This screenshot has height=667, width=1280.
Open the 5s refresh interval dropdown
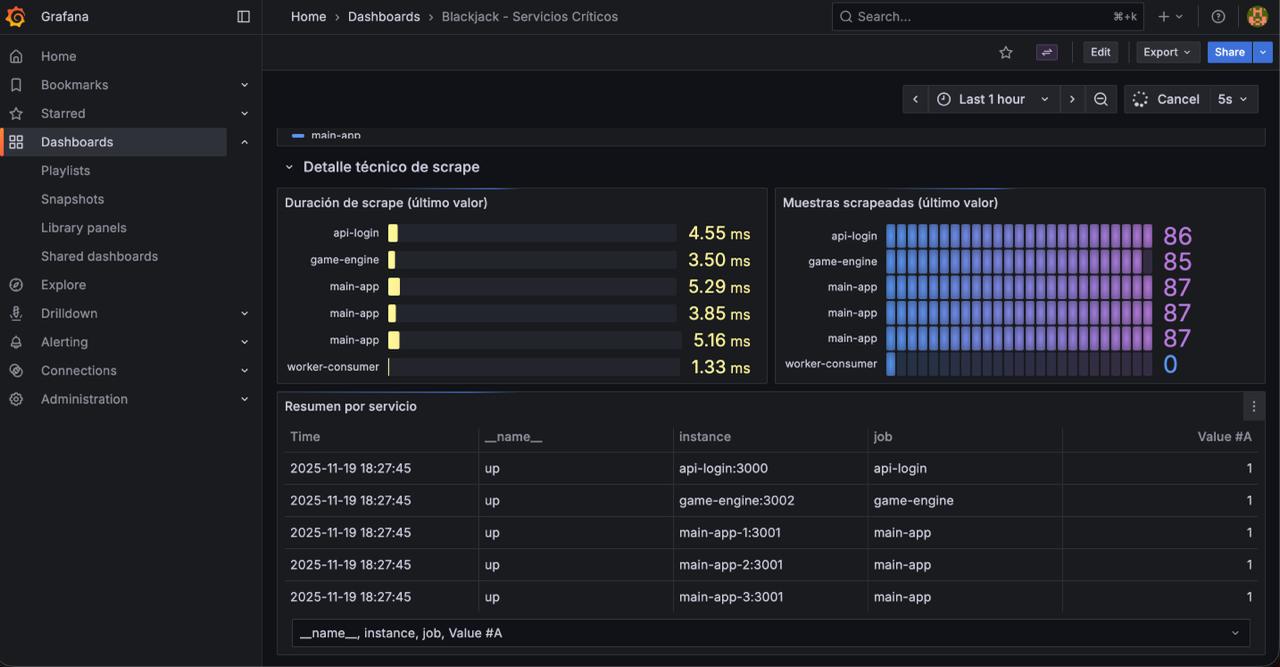click(x=1233, y=99)
